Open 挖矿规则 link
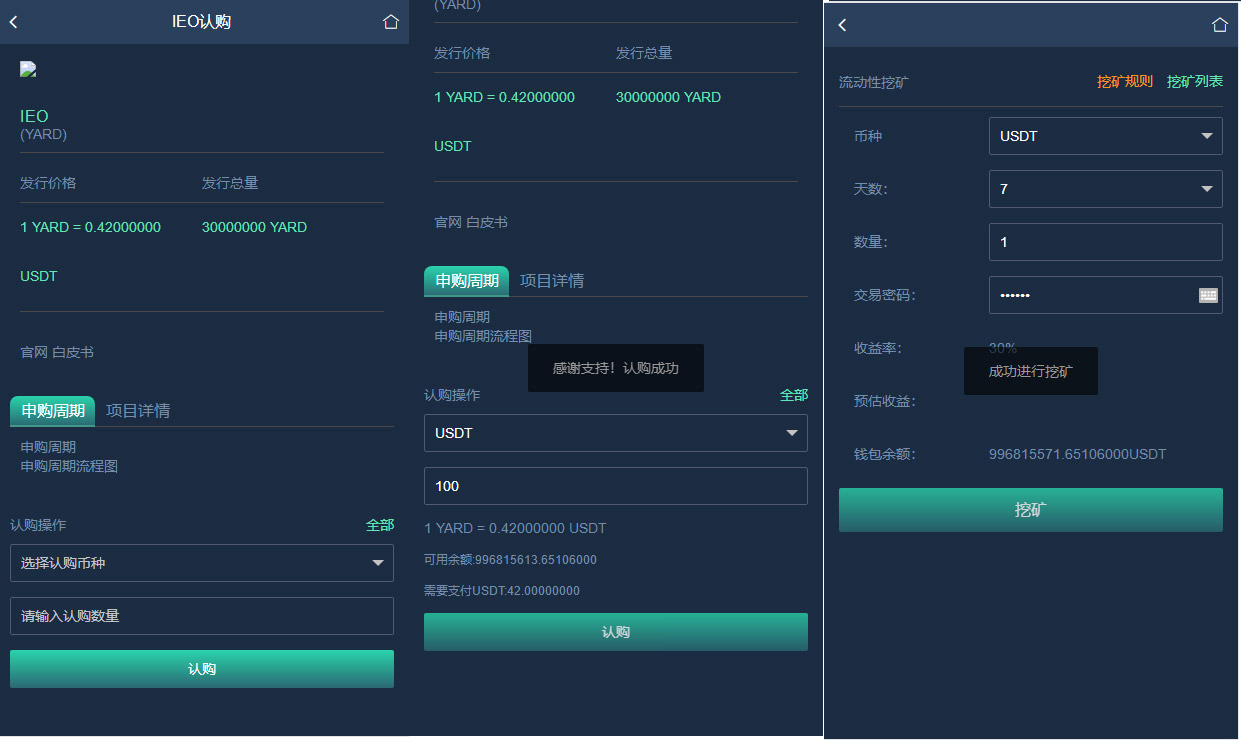Screen dimensions: 1241x743 pyautogui.click(x=1125, y=82)
